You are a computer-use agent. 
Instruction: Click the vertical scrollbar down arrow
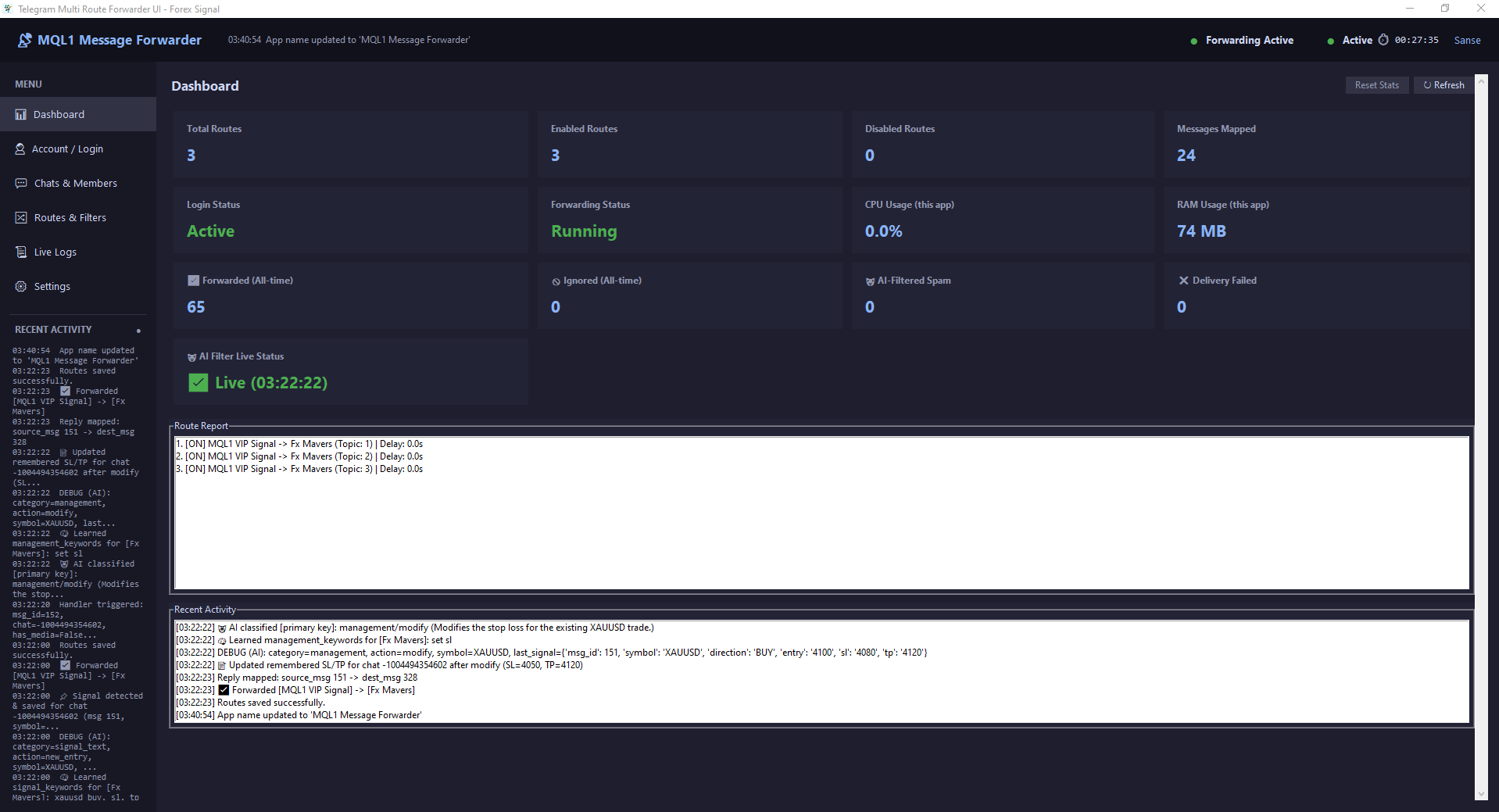click(1481, 794)
